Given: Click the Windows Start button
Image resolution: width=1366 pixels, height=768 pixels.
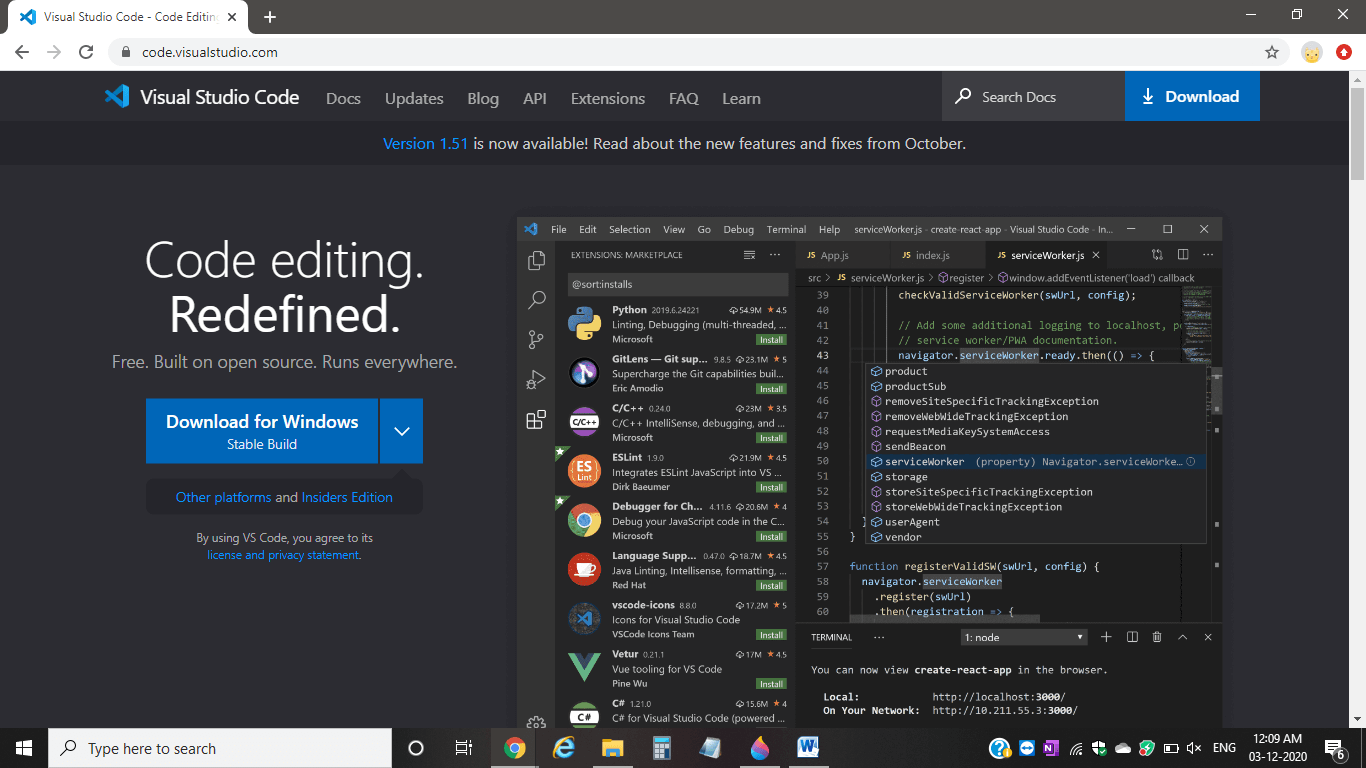Looking at the screenshot, I should [24, 748].
